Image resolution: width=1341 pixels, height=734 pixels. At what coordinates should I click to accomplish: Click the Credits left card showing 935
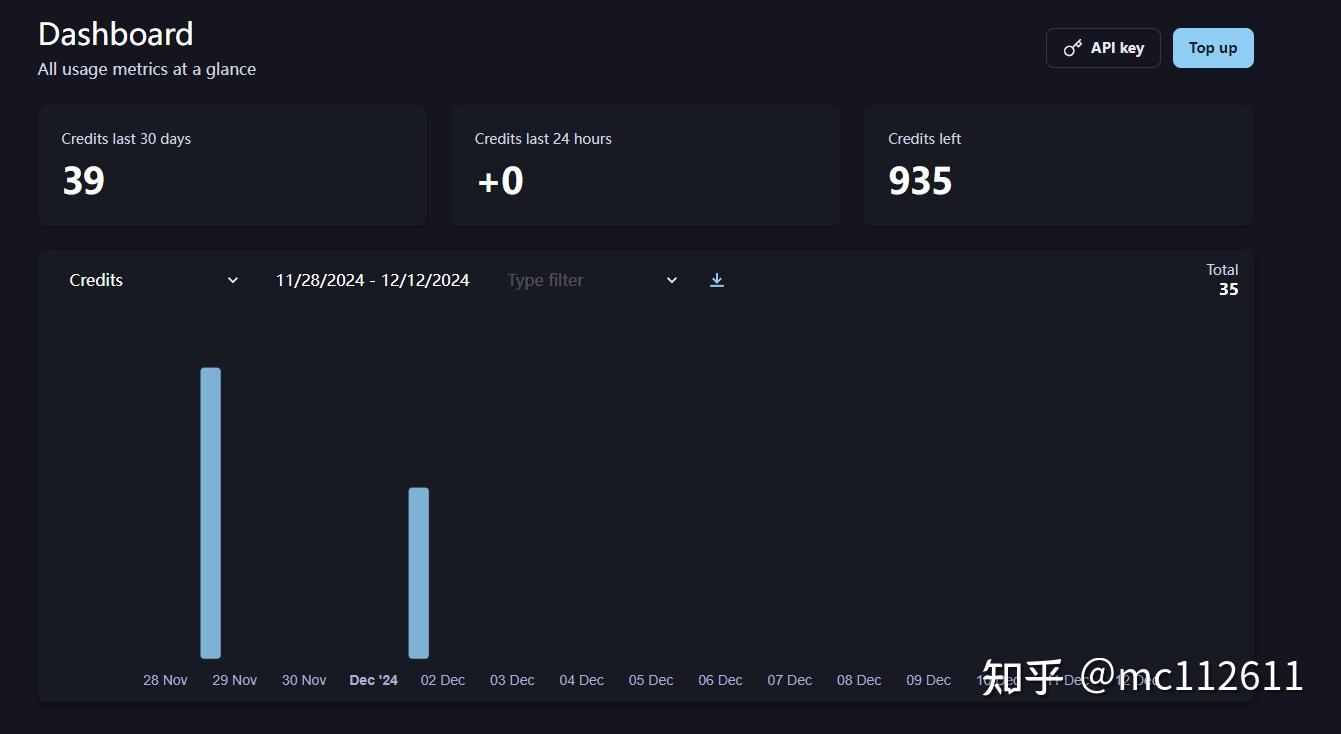tap(1058, 165)
